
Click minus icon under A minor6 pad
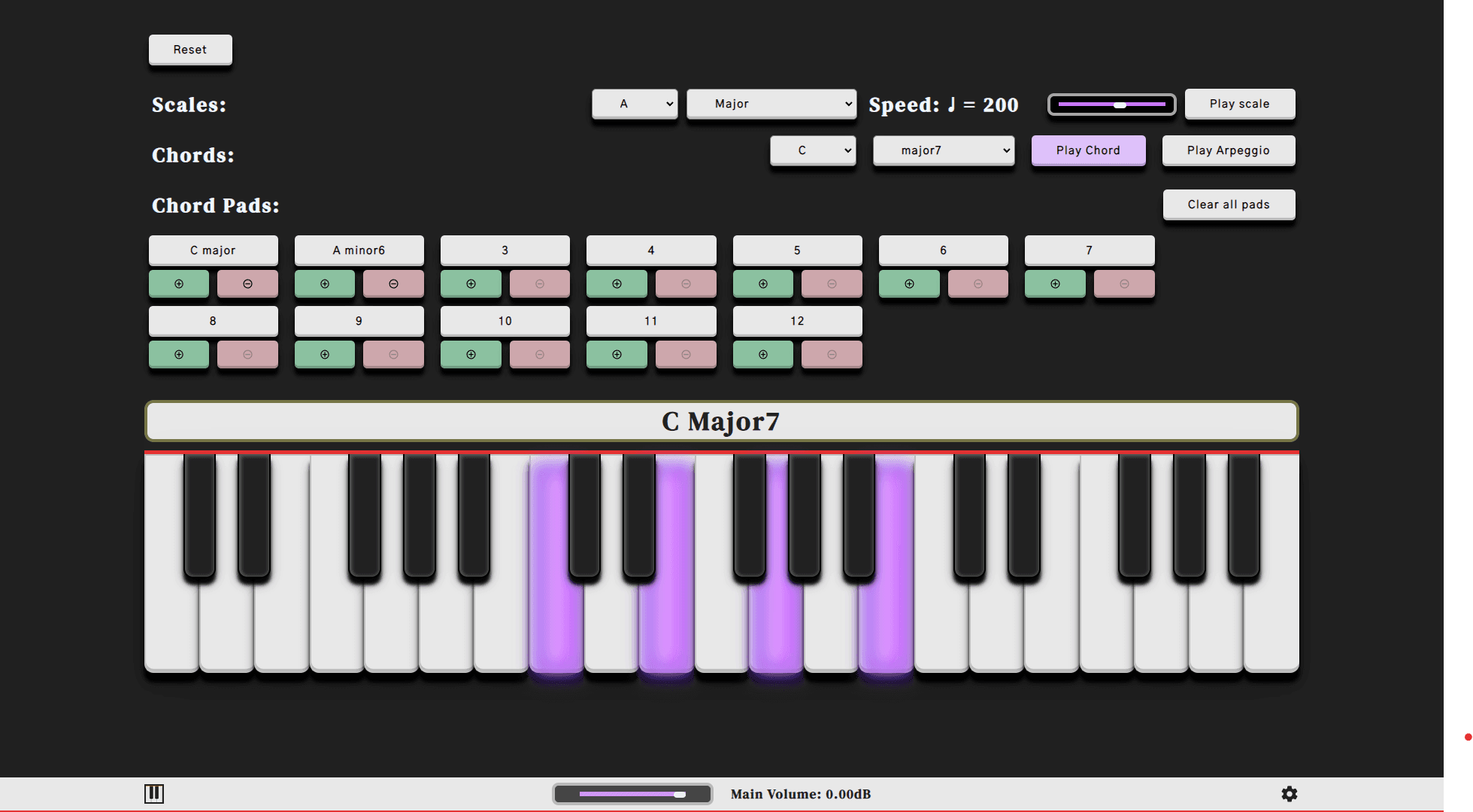[x=393, y=284]
